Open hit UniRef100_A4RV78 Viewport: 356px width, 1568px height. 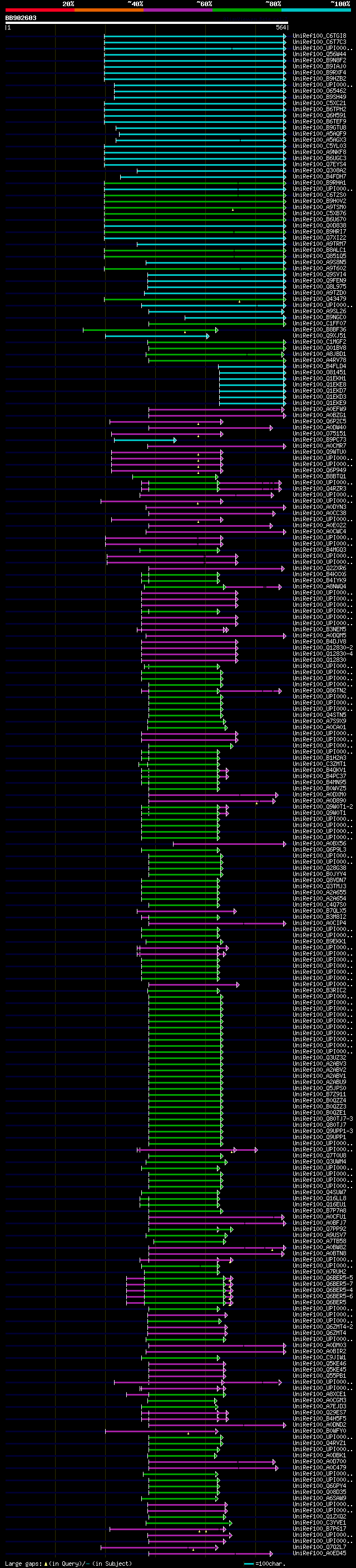[x=319, y=360]
